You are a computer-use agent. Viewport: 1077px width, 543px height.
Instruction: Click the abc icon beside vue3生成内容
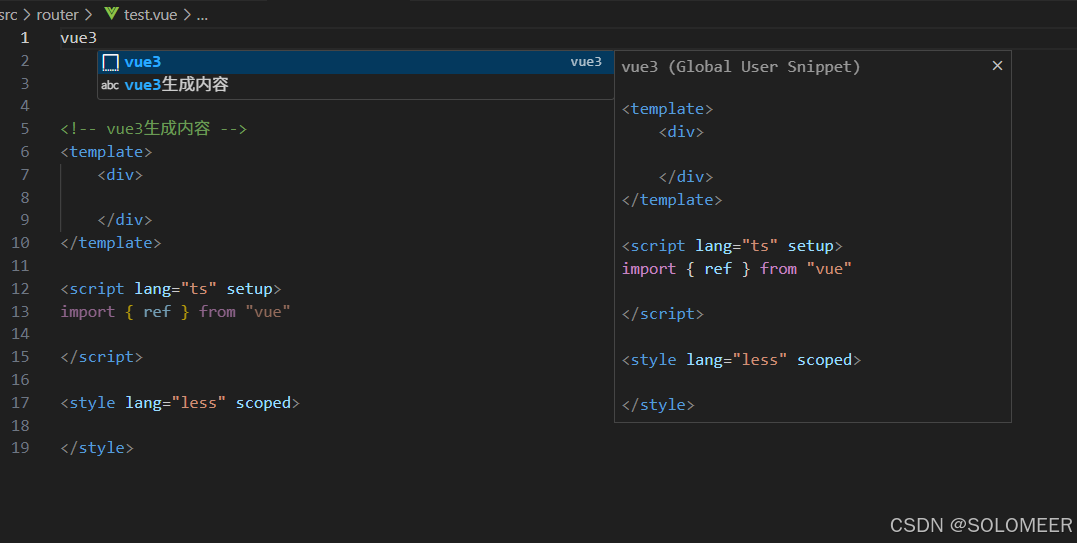tap(110, 85)
